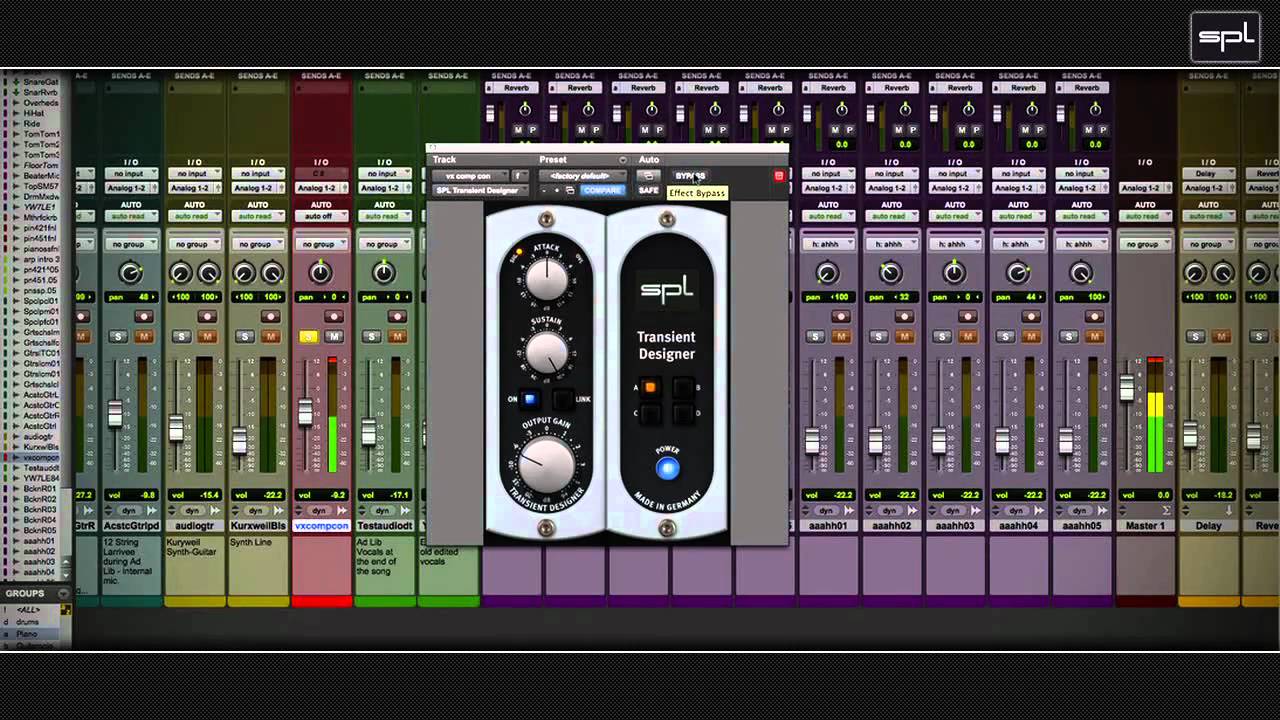Record-enable the vxcompcon track
The height and width of the screenshot is (720, 1280).
pos(335,316)
